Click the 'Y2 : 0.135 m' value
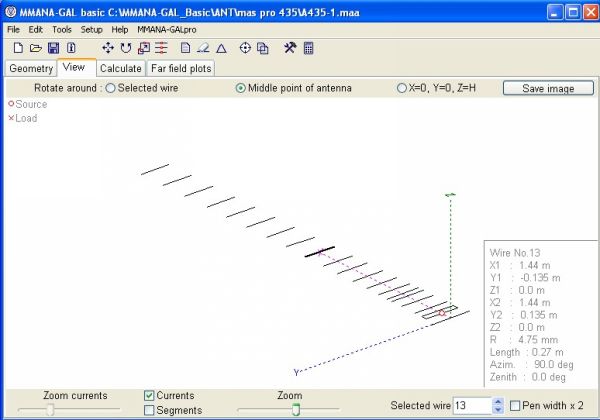 click(x=523, y=315)
